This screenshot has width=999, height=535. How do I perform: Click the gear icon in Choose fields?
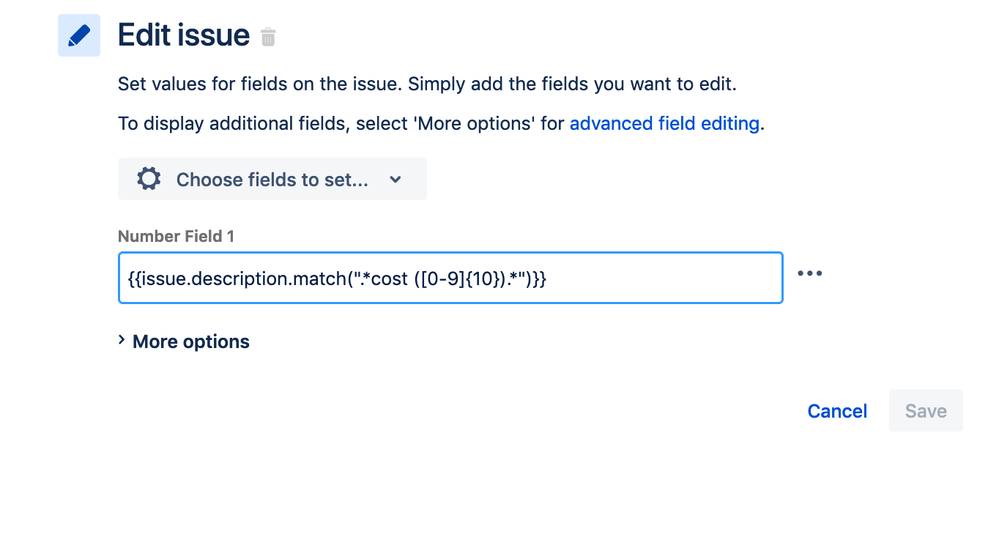[148, 179]
